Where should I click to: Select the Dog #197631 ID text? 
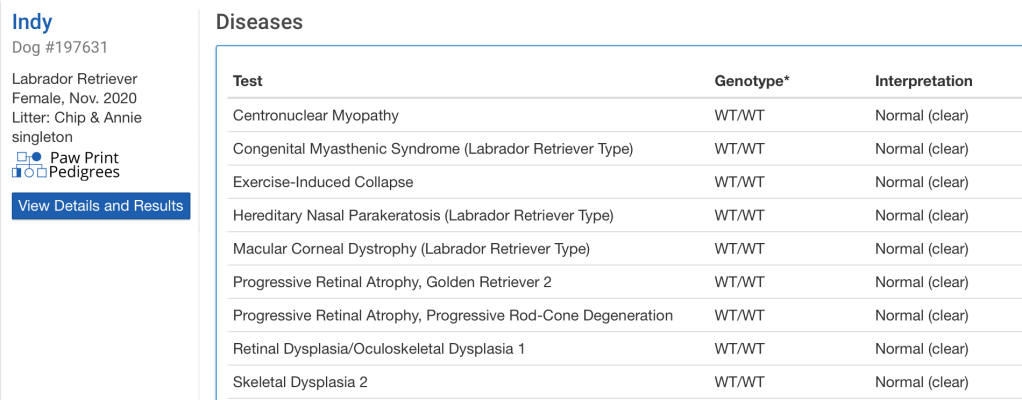click(60, 47)
